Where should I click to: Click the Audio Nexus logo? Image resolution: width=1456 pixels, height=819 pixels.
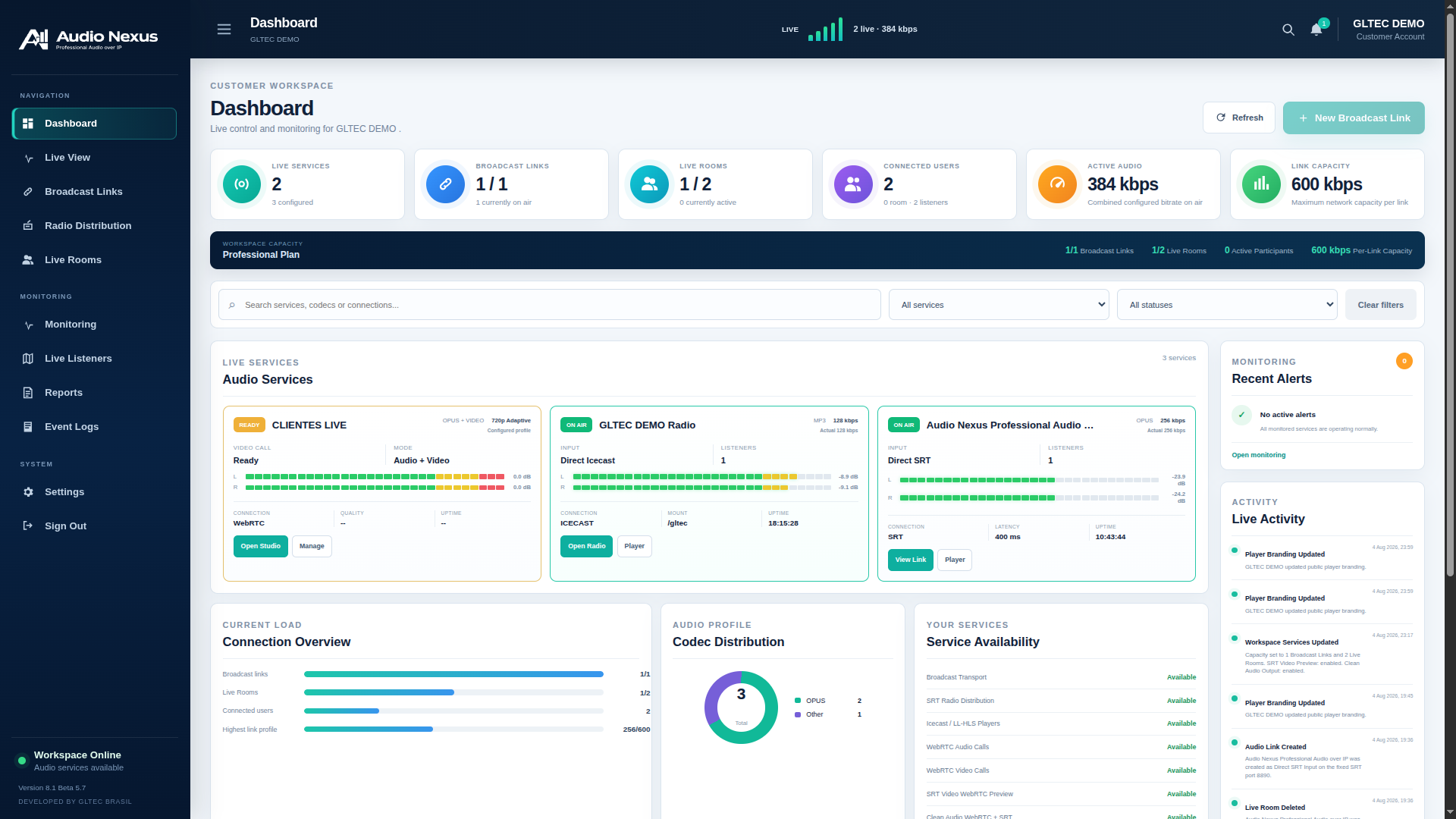[89, 39]
